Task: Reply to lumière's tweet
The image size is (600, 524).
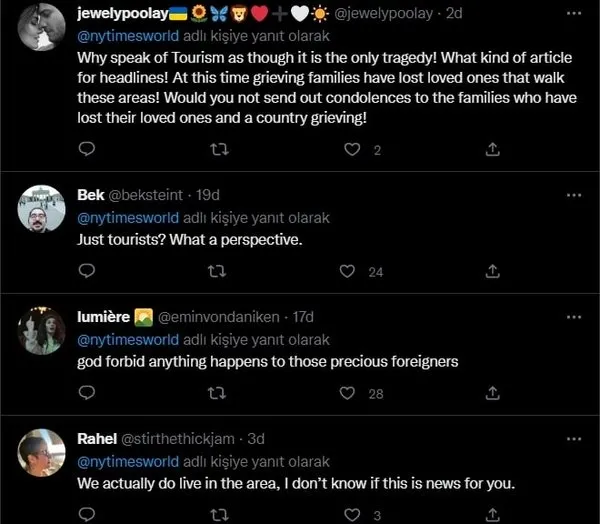Action: click(87, 393)
